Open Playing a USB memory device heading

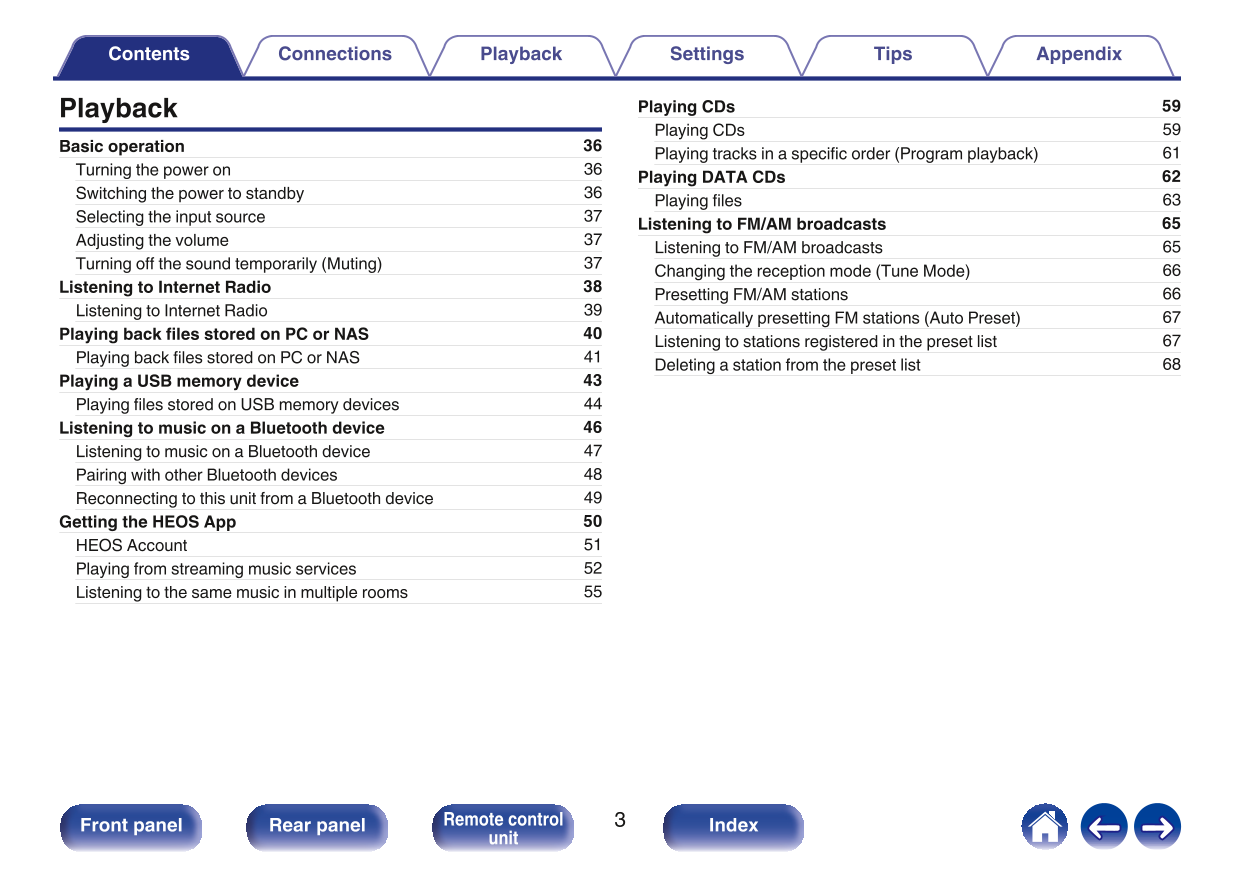(x=179, y=381)
